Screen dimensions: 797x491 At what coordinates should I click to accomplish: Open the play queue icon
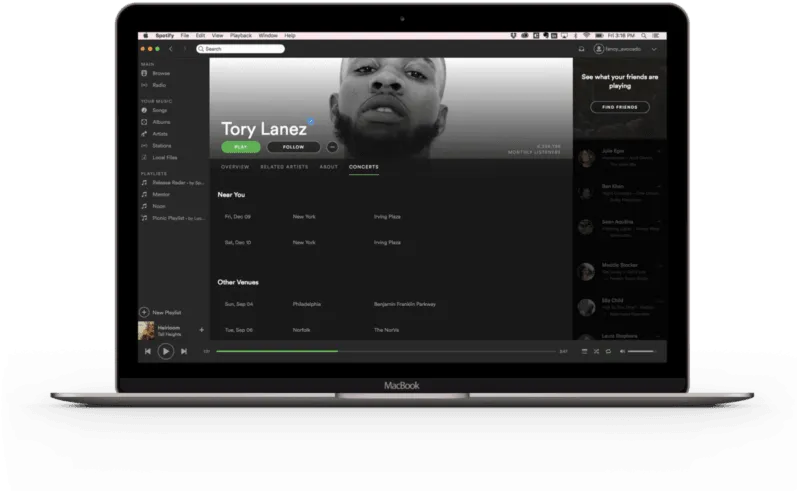coord(585,351)
